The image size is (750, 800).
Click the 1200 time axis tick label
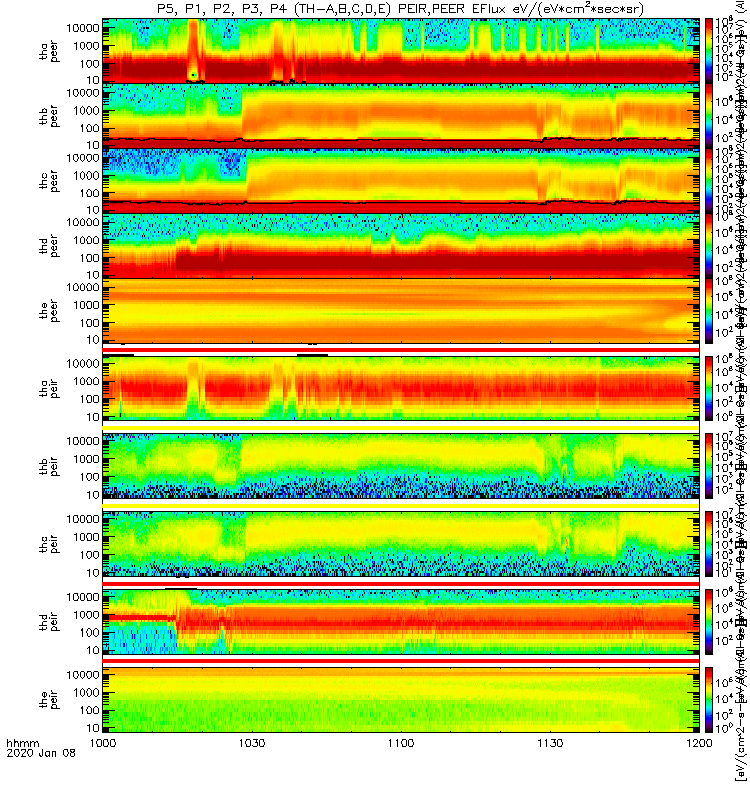coord(699,743)
